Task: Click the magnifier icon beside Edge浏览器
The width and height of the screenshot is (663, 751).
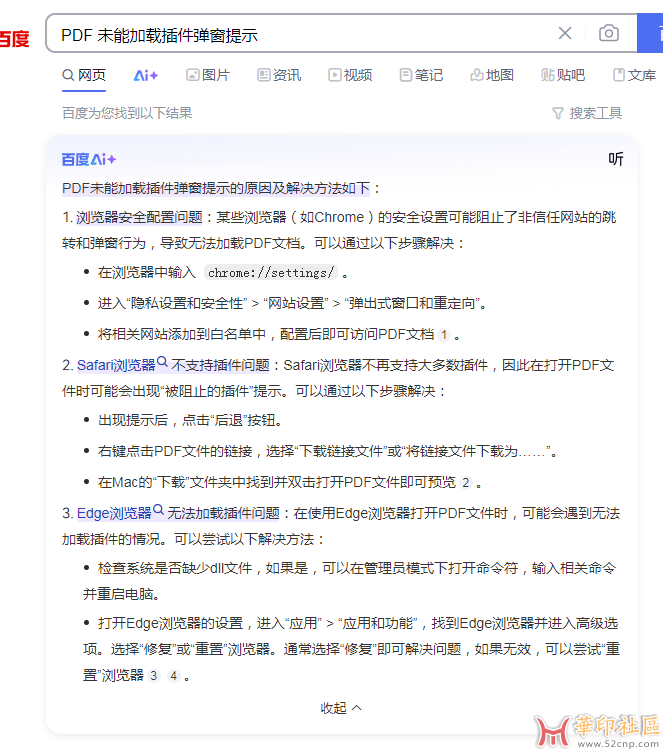Action: (x=158, y=512)
